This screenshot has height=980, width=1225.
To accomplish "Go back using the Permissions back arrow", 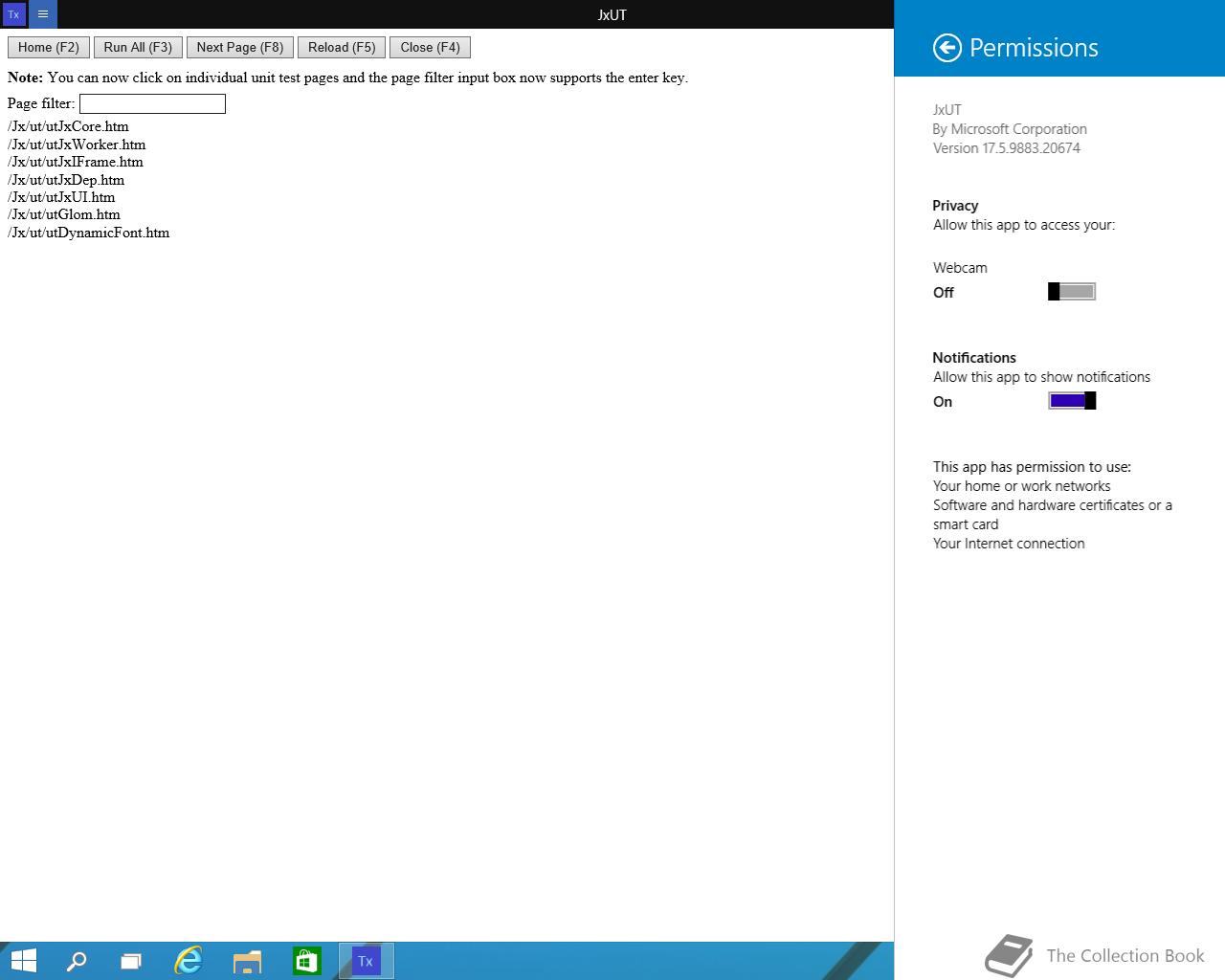I will 947,48.
